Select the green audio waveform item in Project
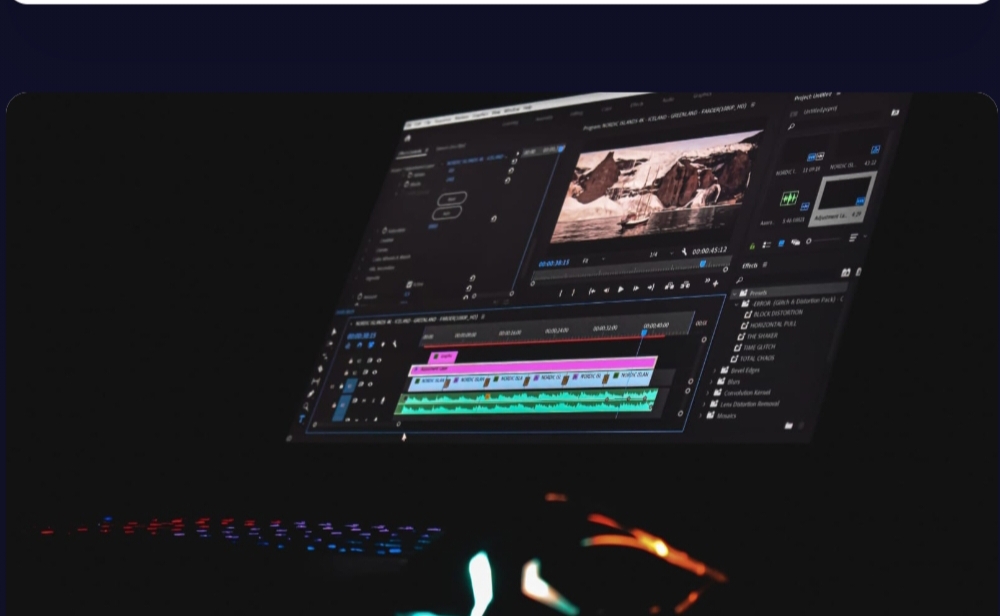 point(789,198)
